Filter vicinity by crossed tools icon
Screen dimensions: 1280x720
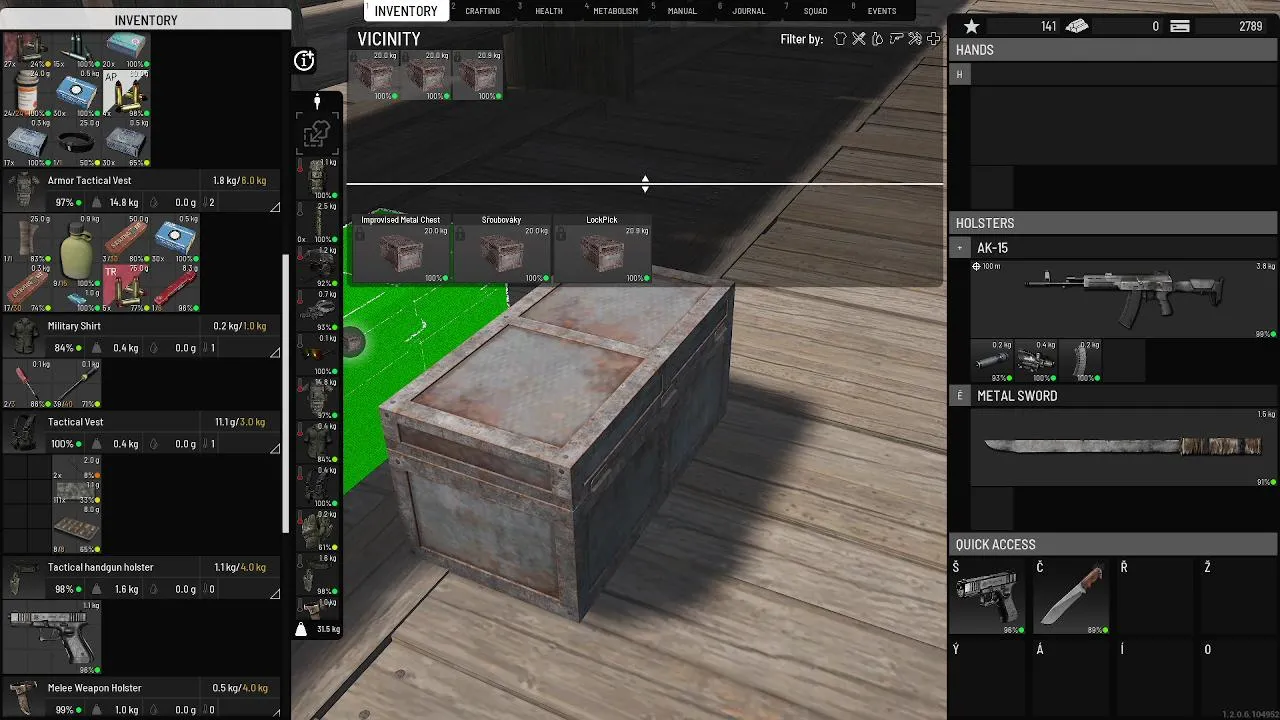(858, 39)
